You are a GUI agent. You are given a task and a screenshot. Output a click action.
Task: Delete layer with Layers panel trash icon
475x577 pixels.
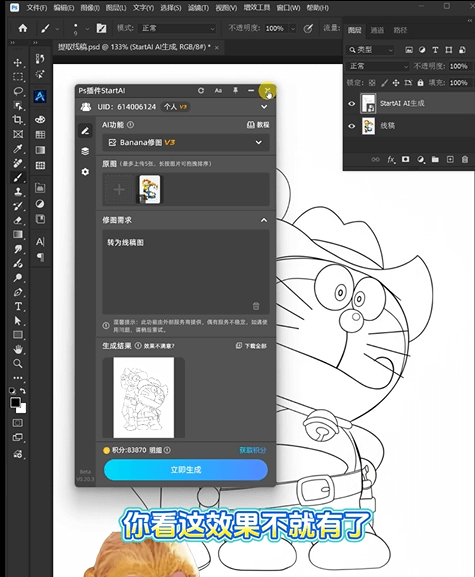pyautogui.click(x=465, y=159)
